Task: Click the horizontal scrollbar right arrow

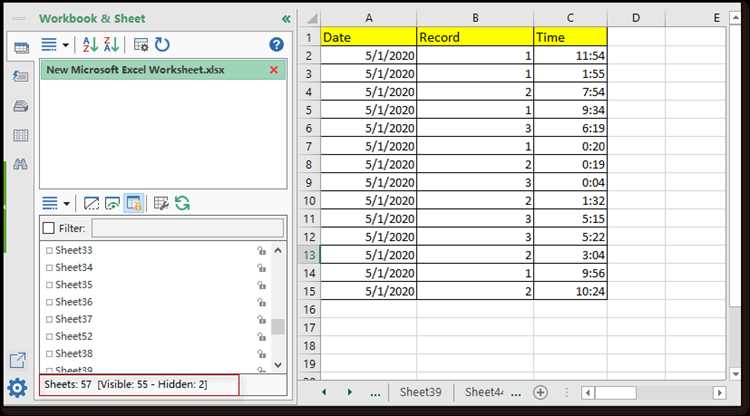Action: (x=719, y=393)
